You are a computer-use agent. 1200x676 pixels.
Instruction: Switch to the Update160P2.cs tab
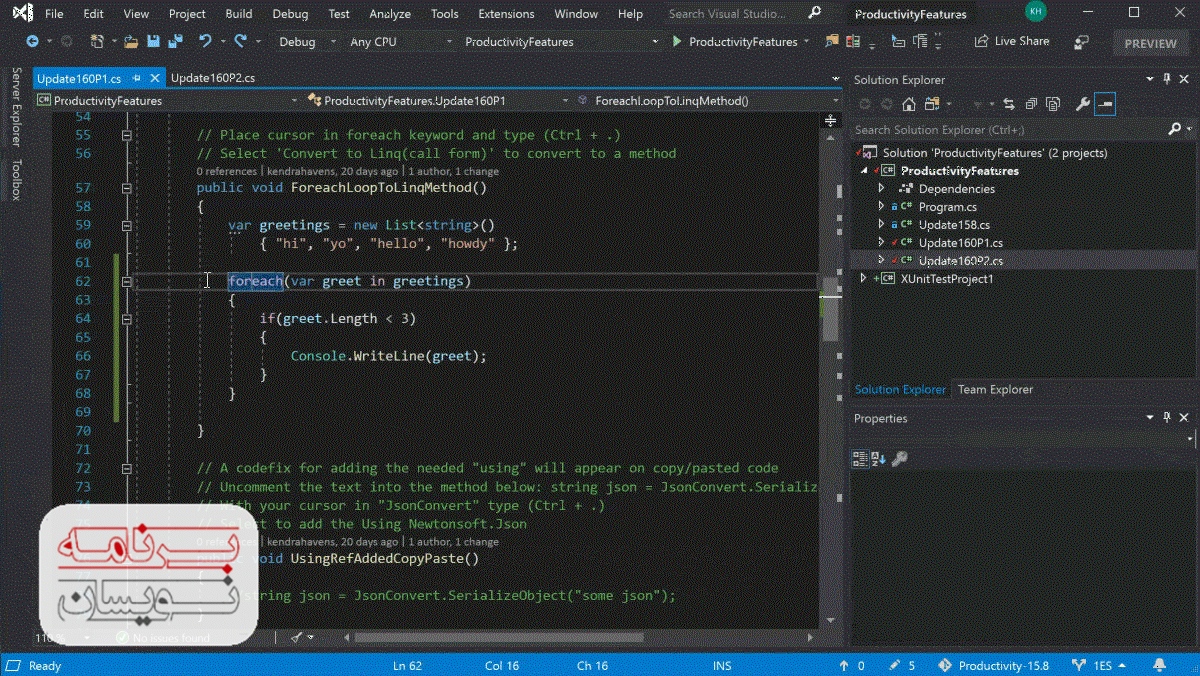coord(213,78)
